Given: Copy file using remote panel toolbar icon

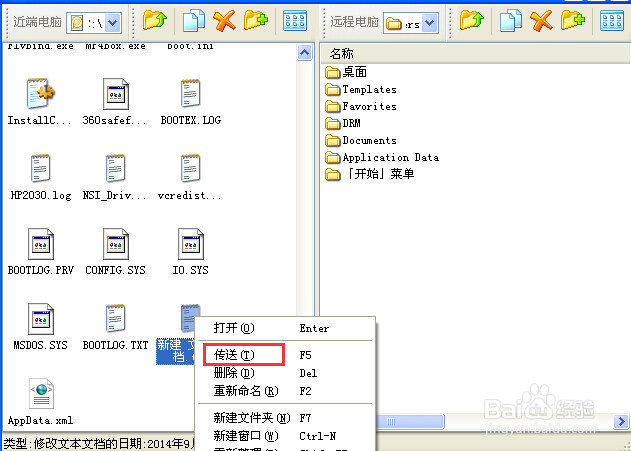Looking at the screenshot, I should coord(511,21).
